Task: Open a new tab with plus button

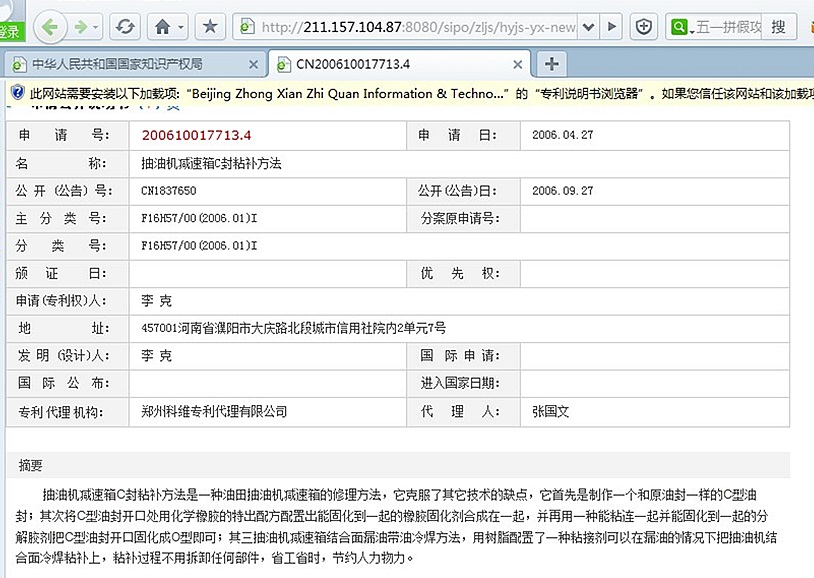Action: click(x=550, y=64)
